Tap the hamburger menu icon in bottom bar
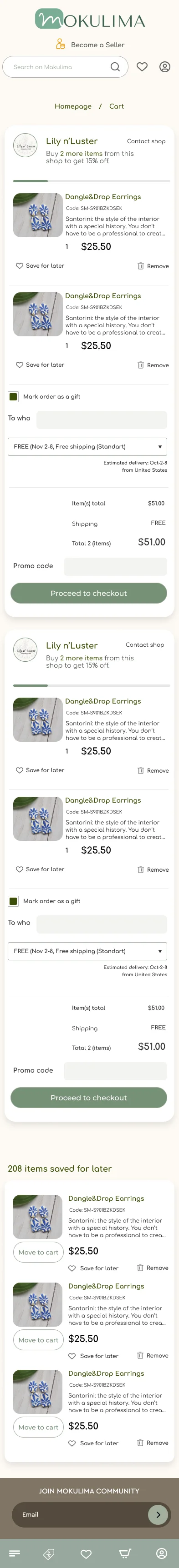Screen dimensions: 179x1568 [x=15, y=1553]
